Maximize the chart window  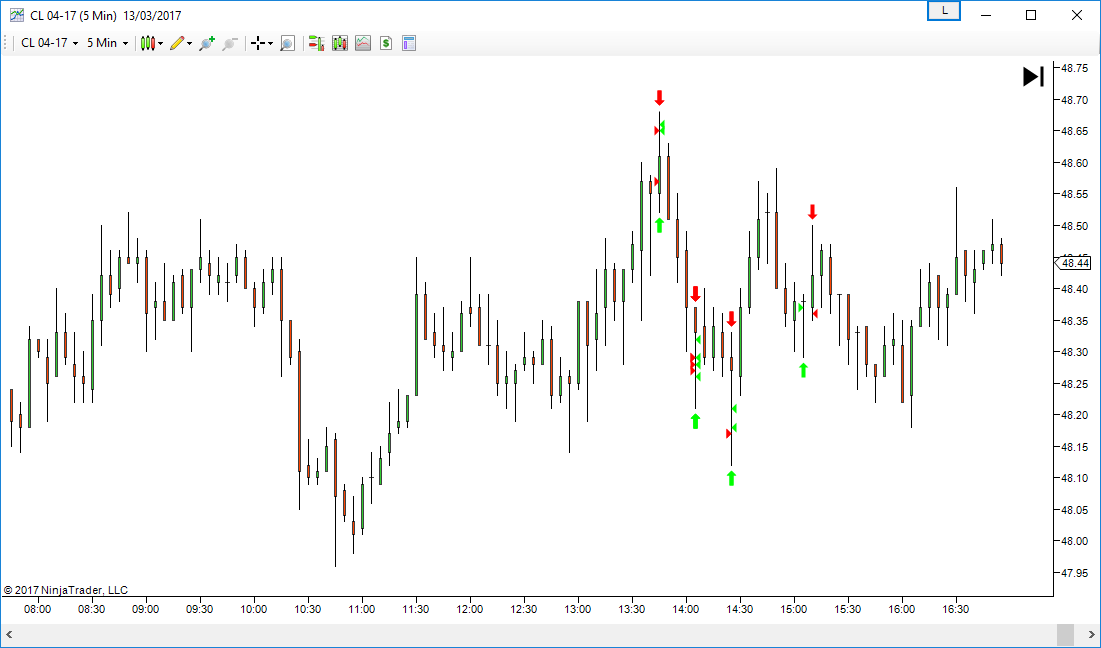(x=1031, y=15)
